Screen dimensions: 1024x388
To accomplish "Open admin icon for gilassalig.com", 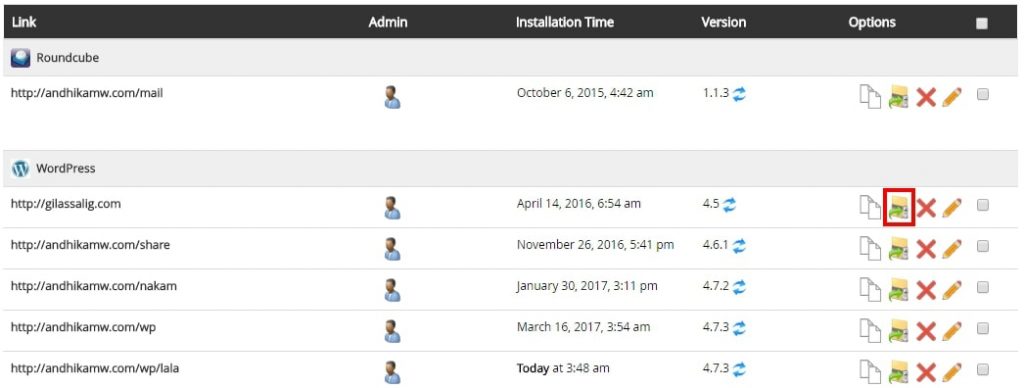I will [x=392, y=208].
